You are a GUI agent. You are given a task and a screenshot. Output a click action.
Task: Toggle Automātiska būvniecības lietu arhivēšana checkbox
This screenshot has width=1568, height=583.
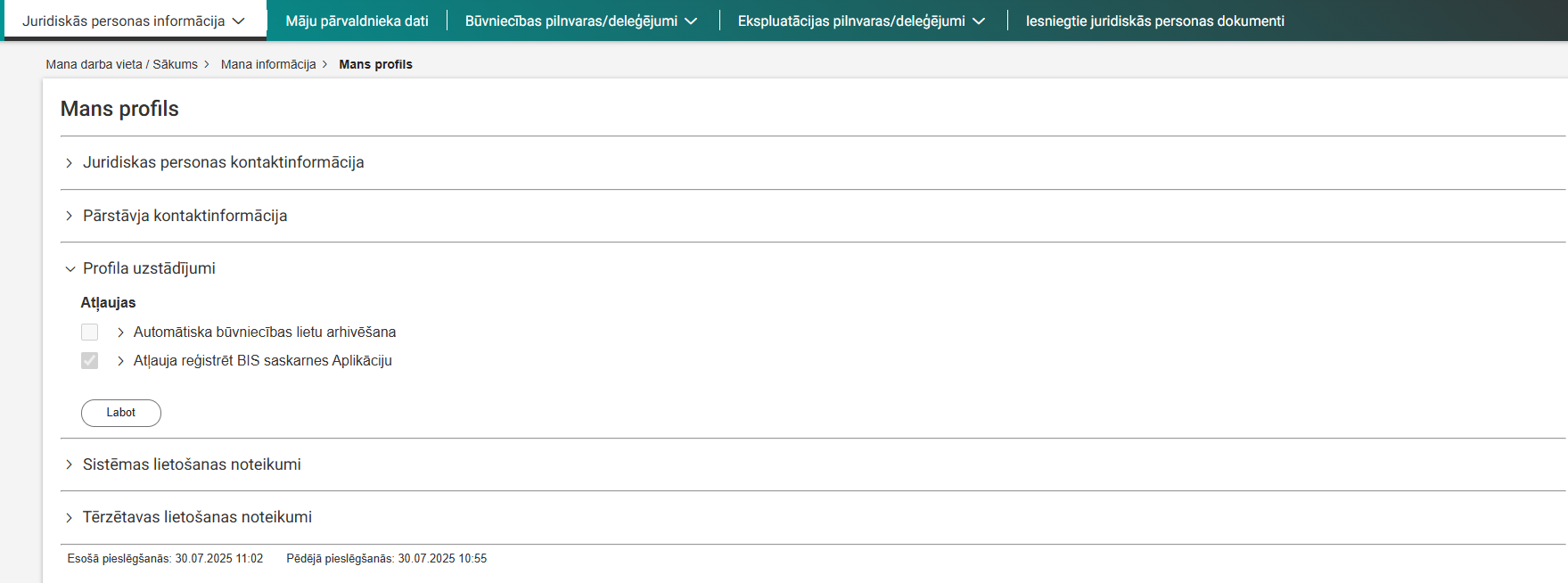point(90,333)
